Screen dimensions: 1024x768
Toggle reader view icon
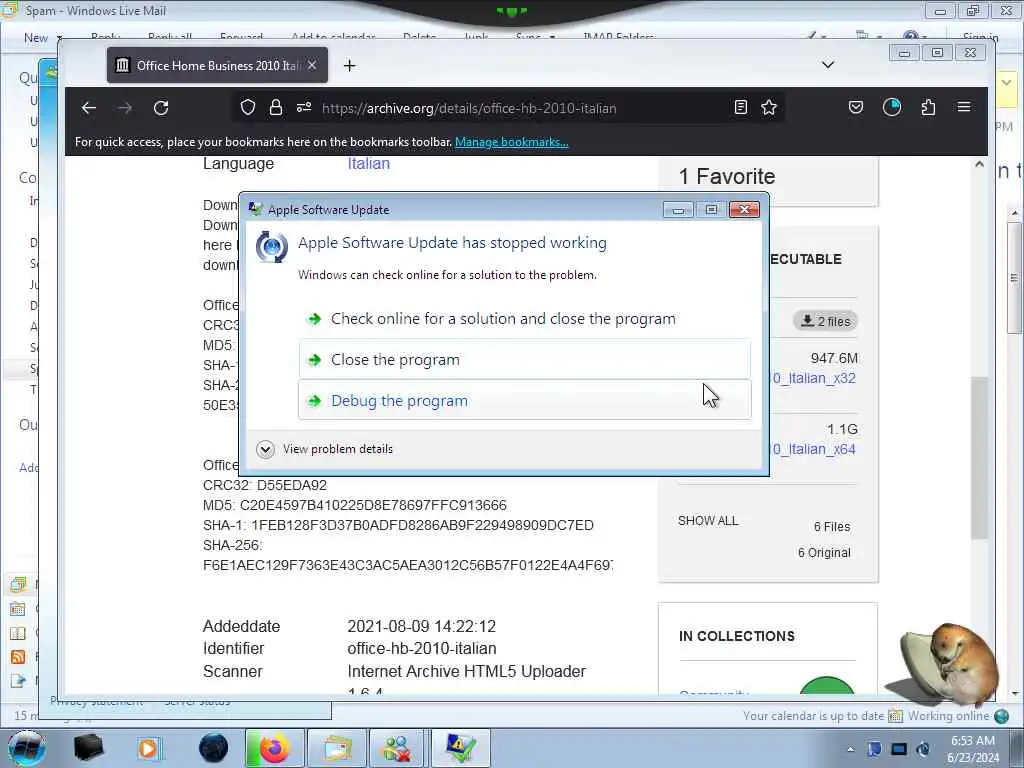tap(741, 107)
